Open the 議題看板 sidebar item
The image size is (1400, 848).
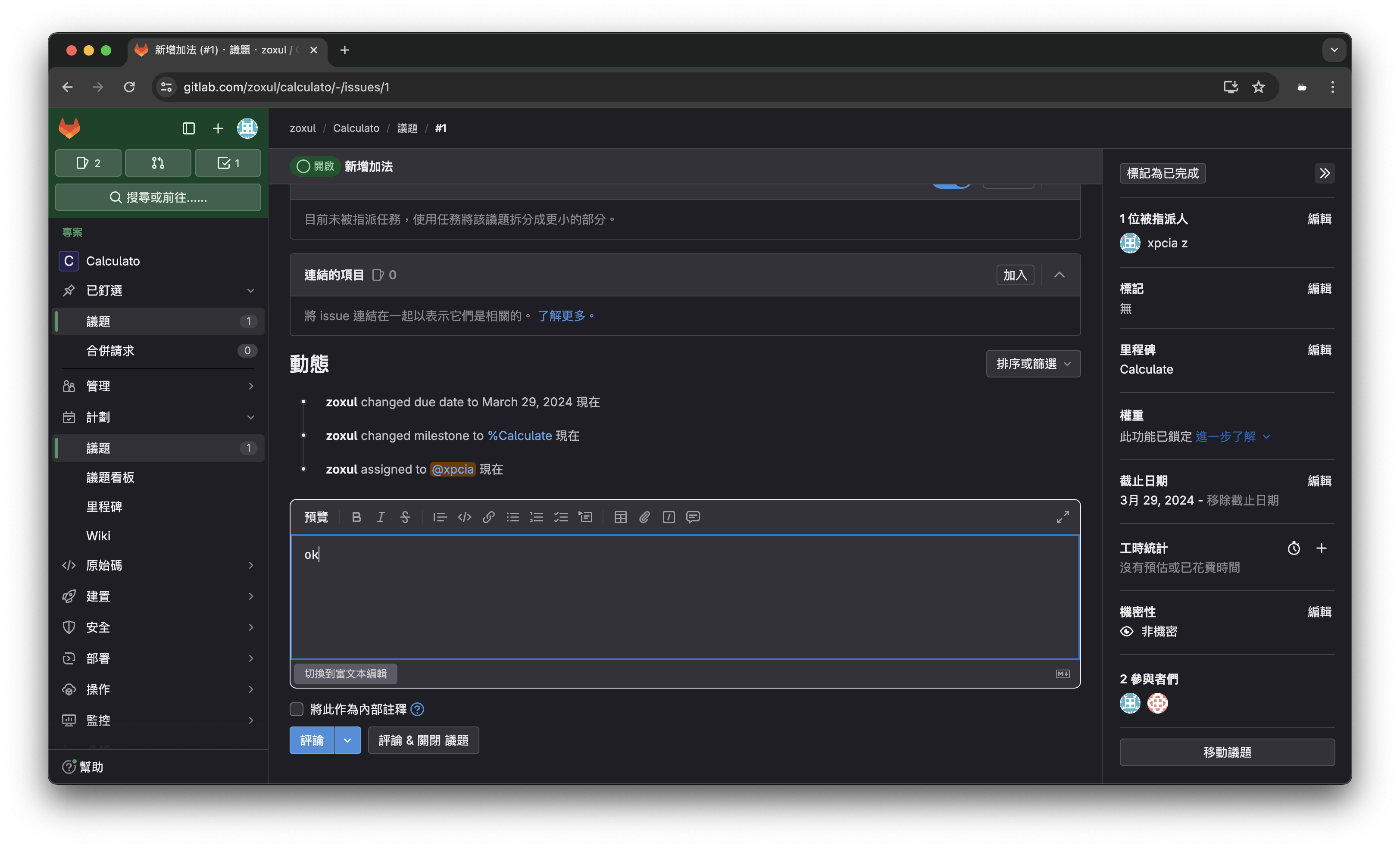110,477
